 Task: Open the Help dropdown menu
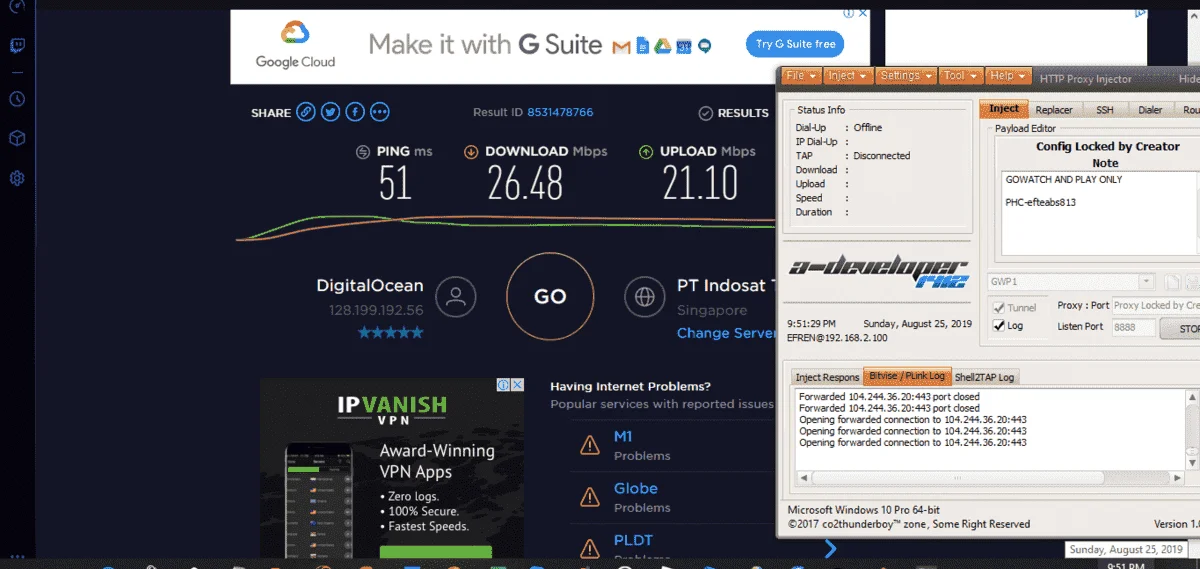click(x=1008, y=76)
